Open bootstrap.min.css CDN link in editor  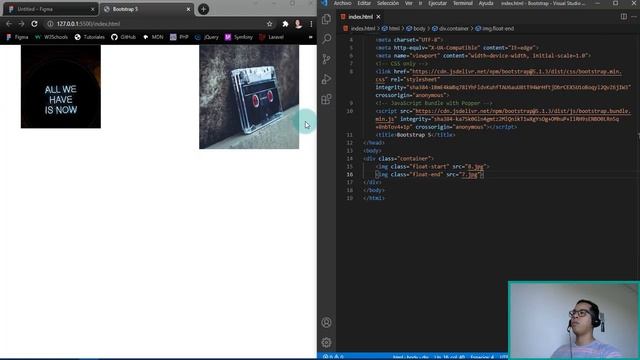click(517, 71)
